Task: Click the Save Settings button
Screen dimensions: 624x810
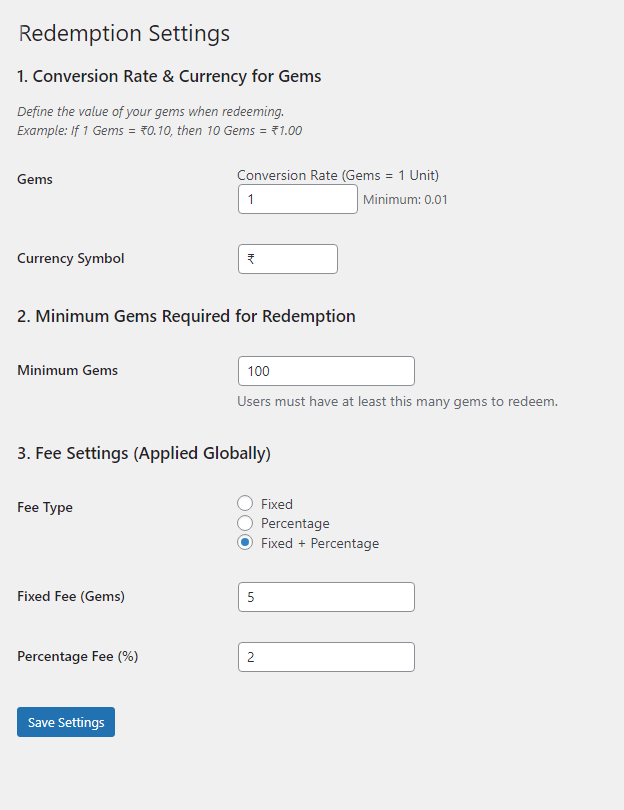Action: click(x=66, y=722)
